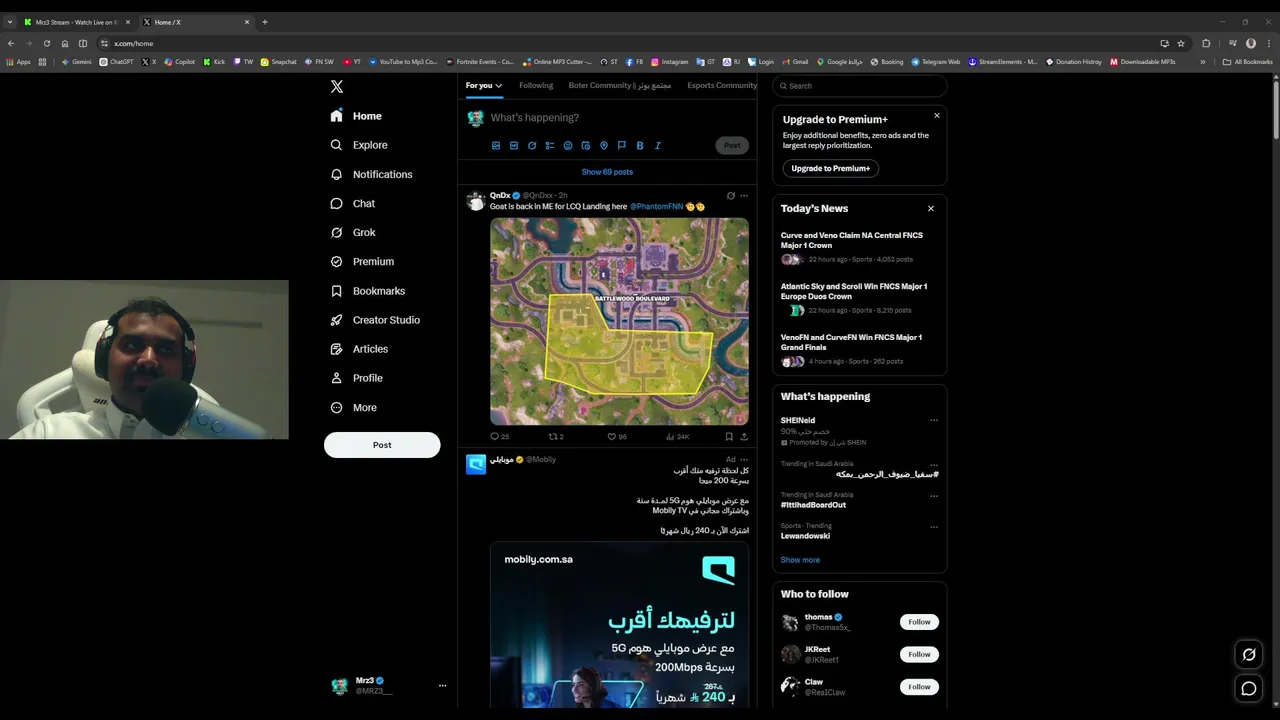Repost the QnDx post
Screen dimensions: 1280x720
pyautogui.click(x=556, y=437)
